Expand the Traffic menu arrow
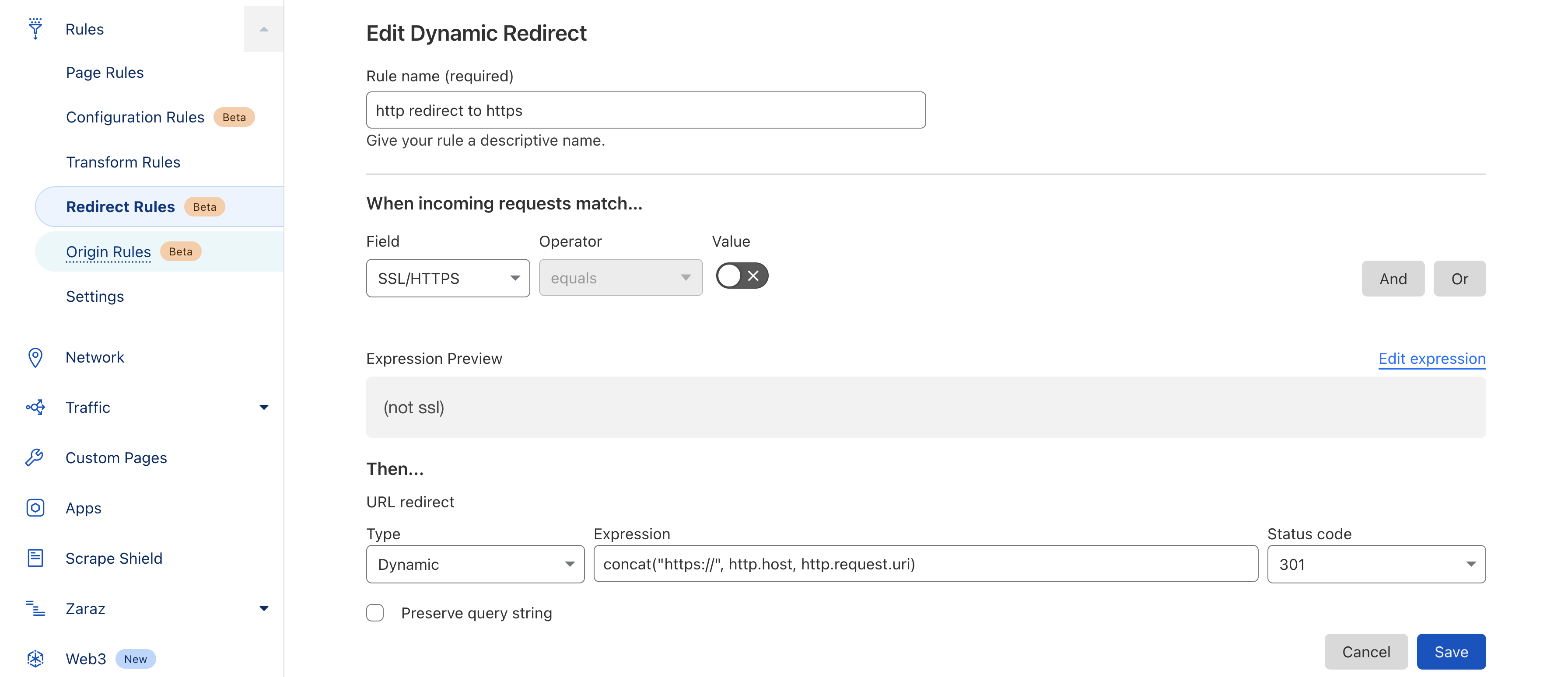1568x677 pixels. [263, 407]
